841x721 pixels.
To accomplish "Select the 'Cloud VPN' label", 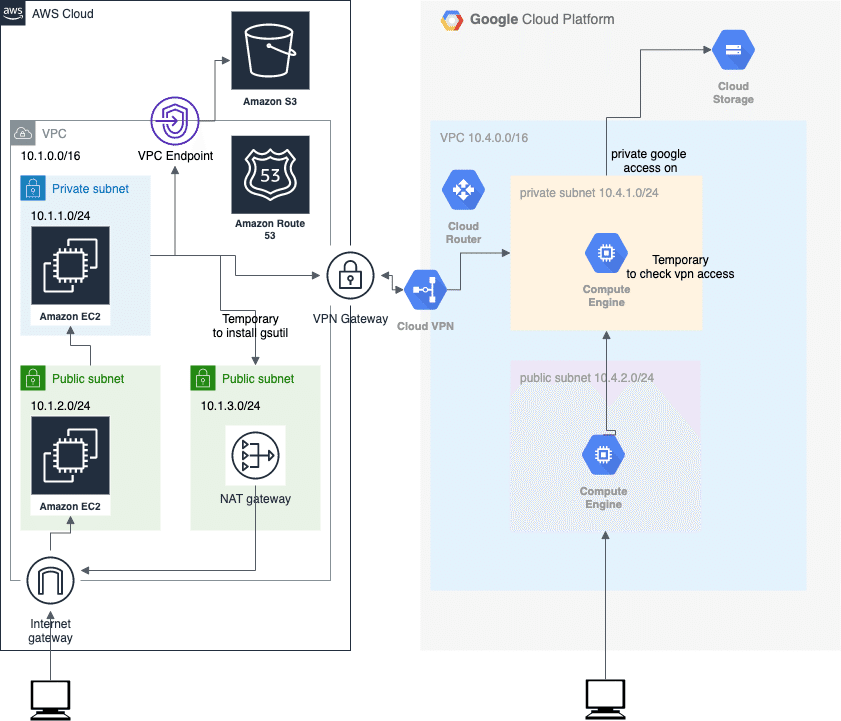I will pyautogui.click(x=425, y=326).
